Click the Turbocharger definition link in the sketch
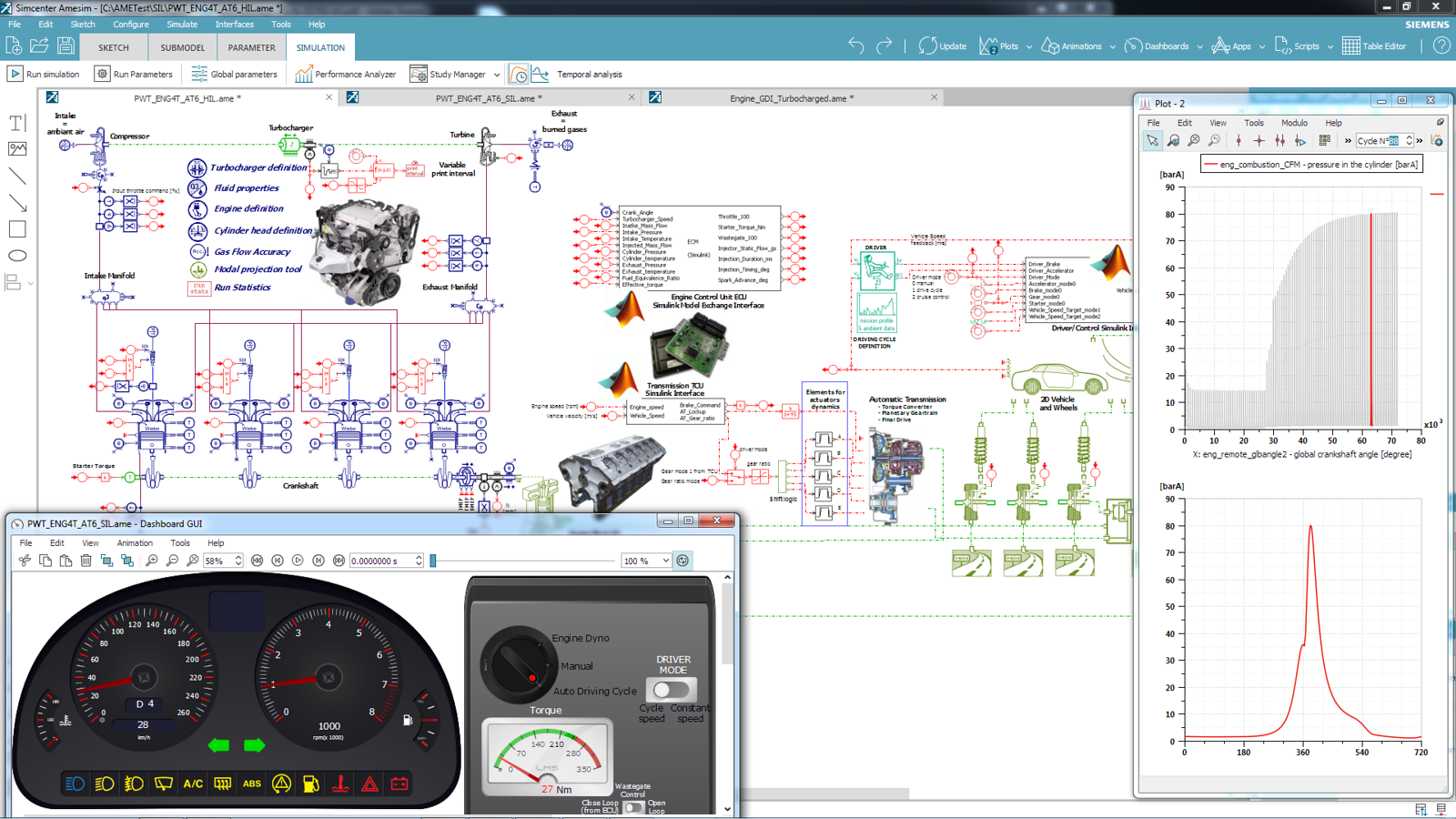Viewport: 1456px width, 819px height. 258,167
